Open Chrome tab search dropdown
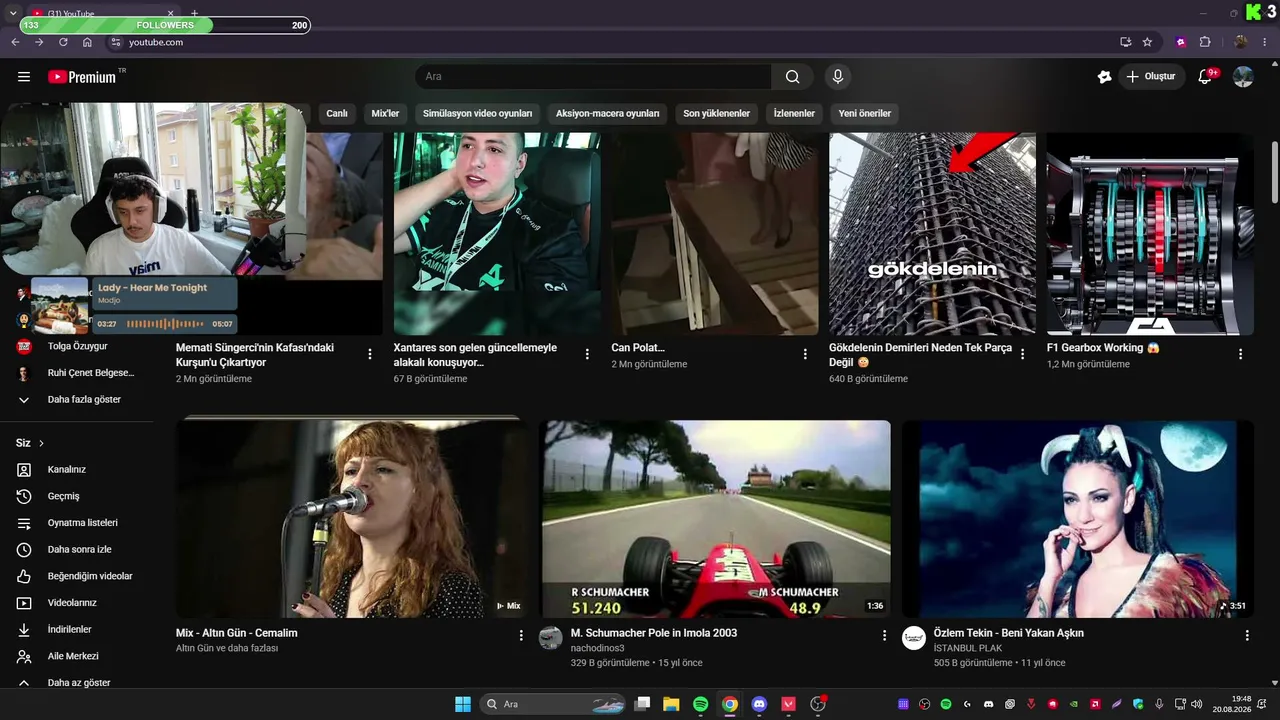The width and height of the screenshot is (1280, 720). coord(12,14)
